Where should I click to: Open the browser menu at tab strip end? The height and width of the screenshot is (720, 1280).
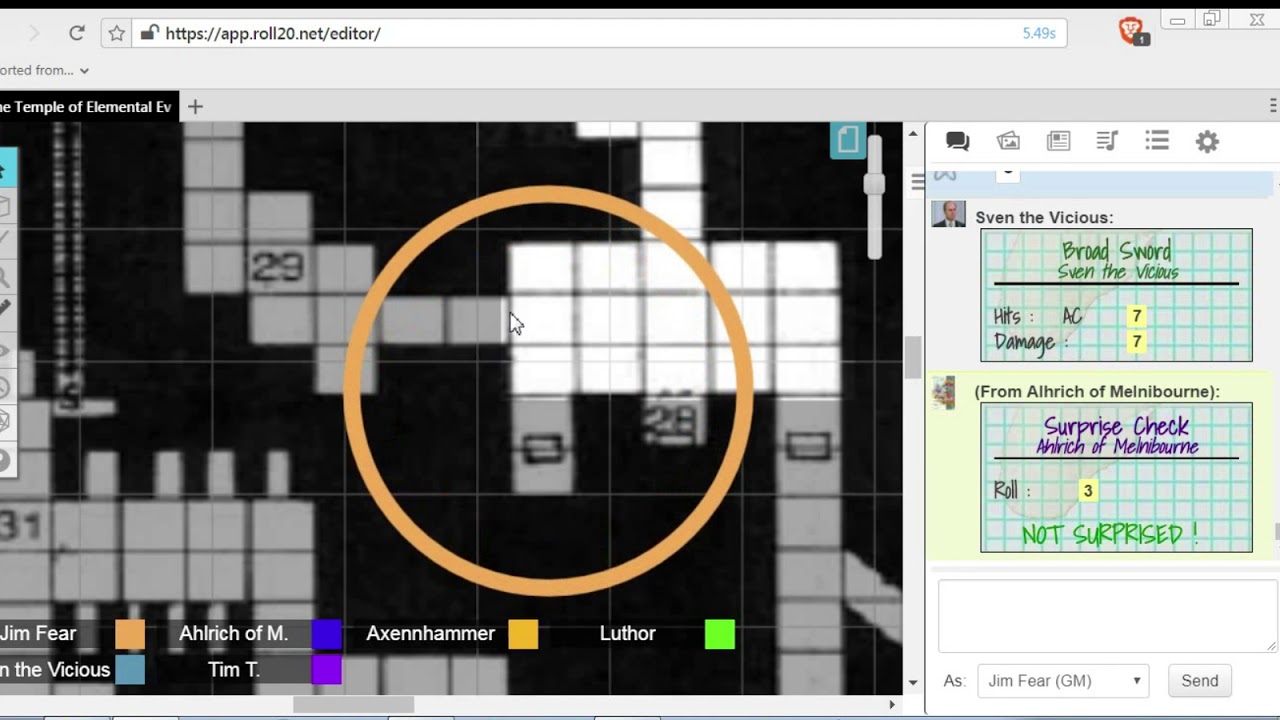(x=1273, y=106)
